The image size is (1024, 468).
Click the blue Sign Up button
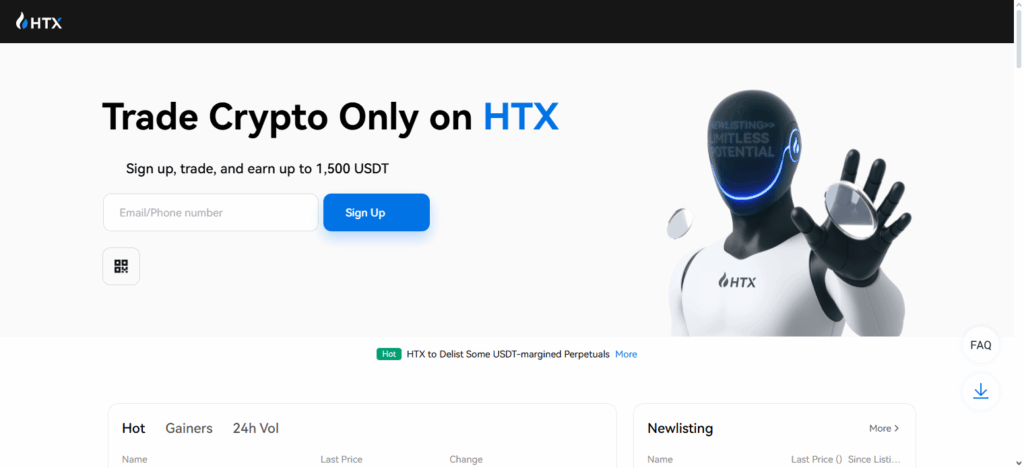(x=376, y=213)
